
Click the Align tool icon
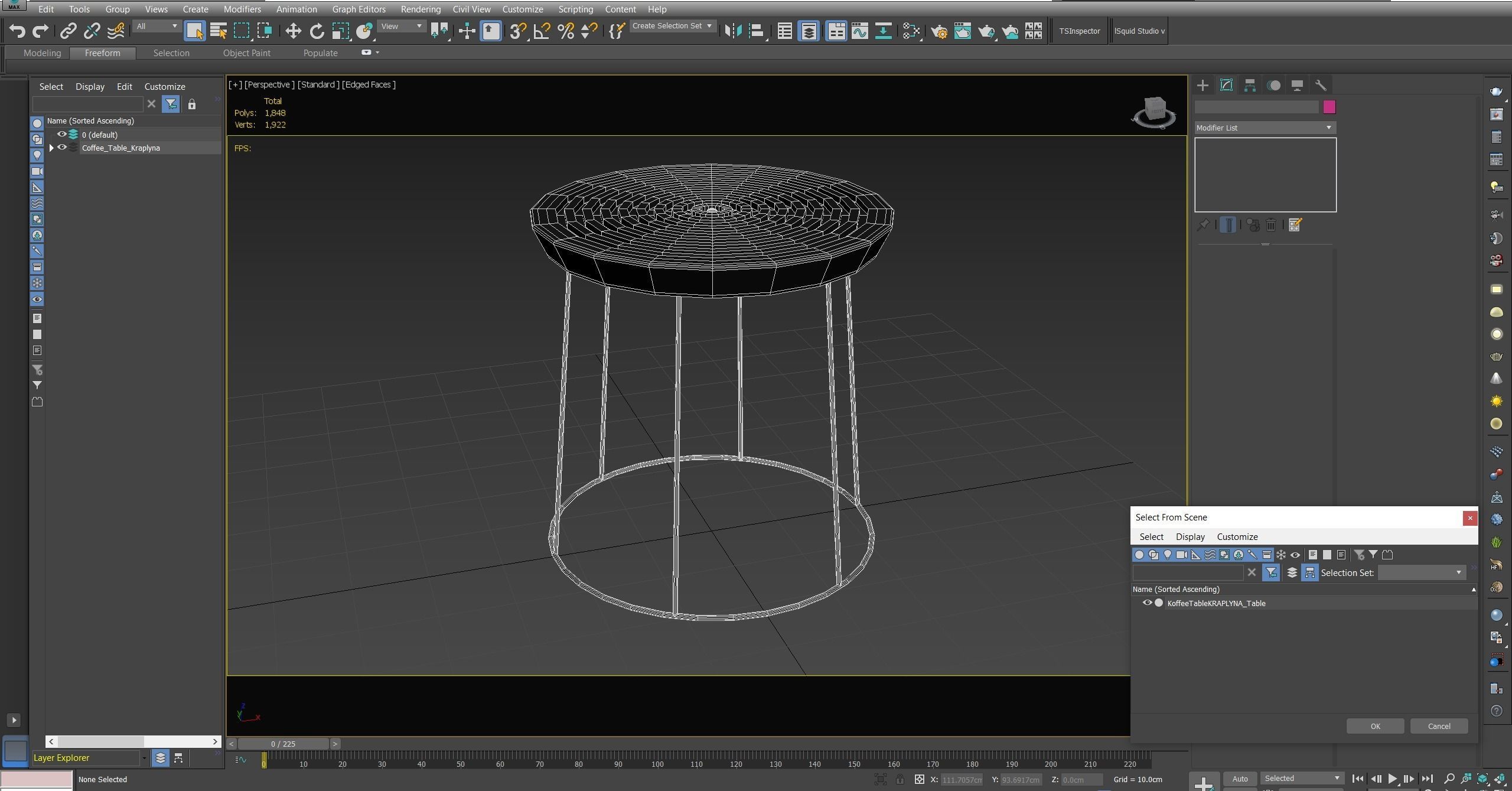pos(757,31)
